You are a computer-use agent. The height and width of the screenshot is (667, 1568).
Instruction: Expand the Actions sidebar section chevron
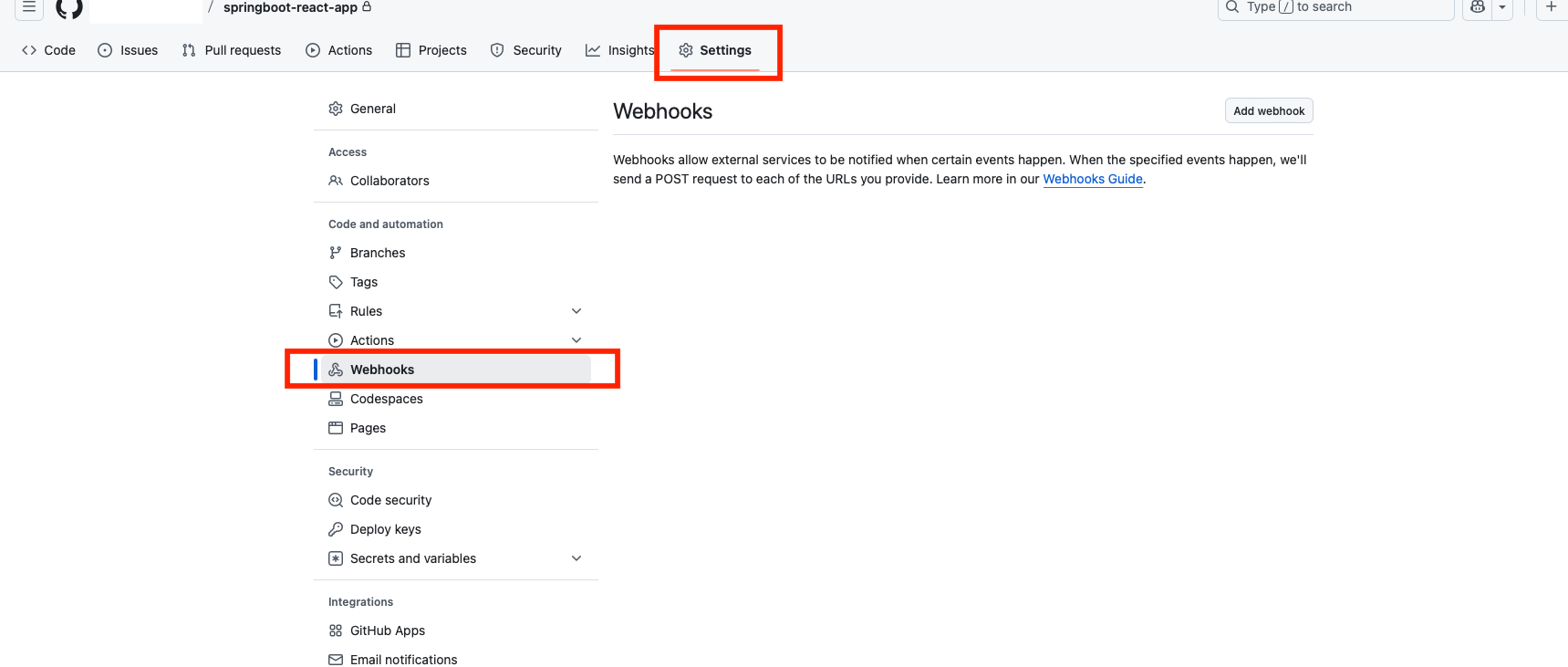pos(576,340)
